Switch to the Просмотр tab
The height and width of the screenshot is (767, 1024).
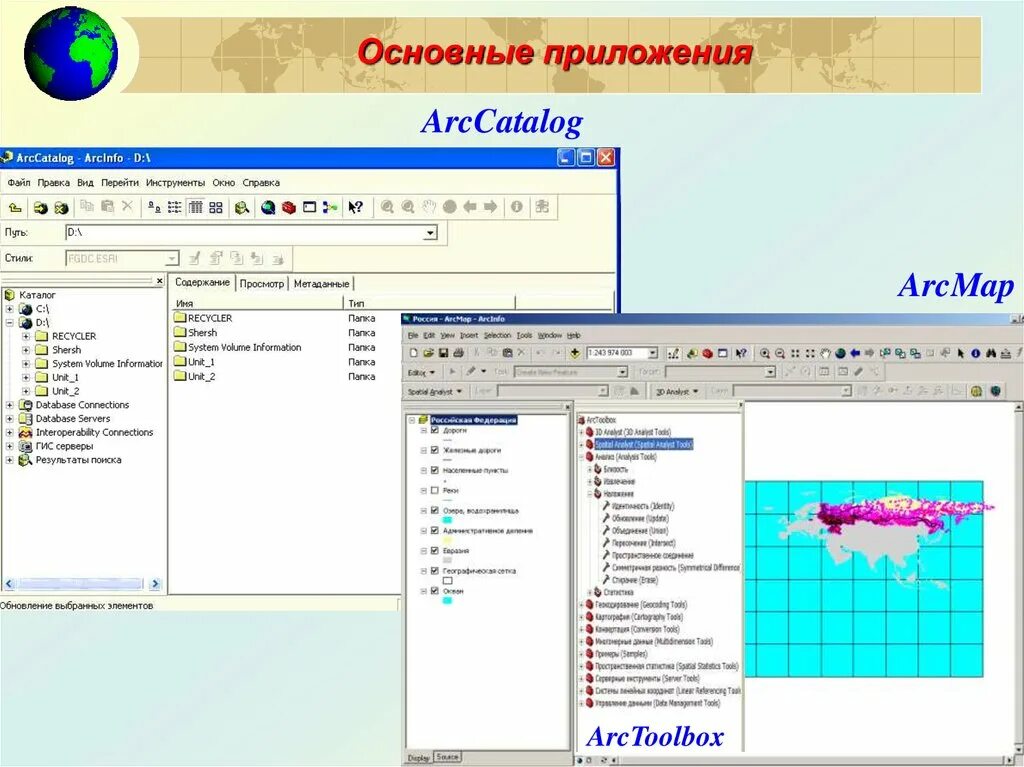(x=261, y=284)
